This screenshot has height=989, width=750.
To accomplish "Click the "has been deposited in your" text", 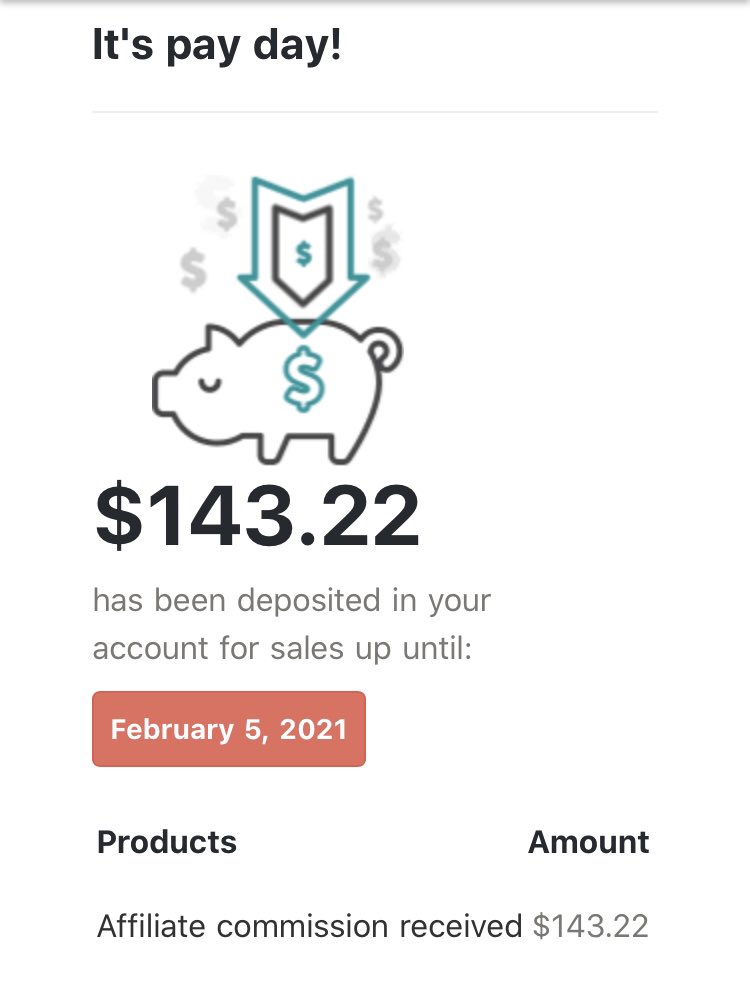I will coord(291,600).
